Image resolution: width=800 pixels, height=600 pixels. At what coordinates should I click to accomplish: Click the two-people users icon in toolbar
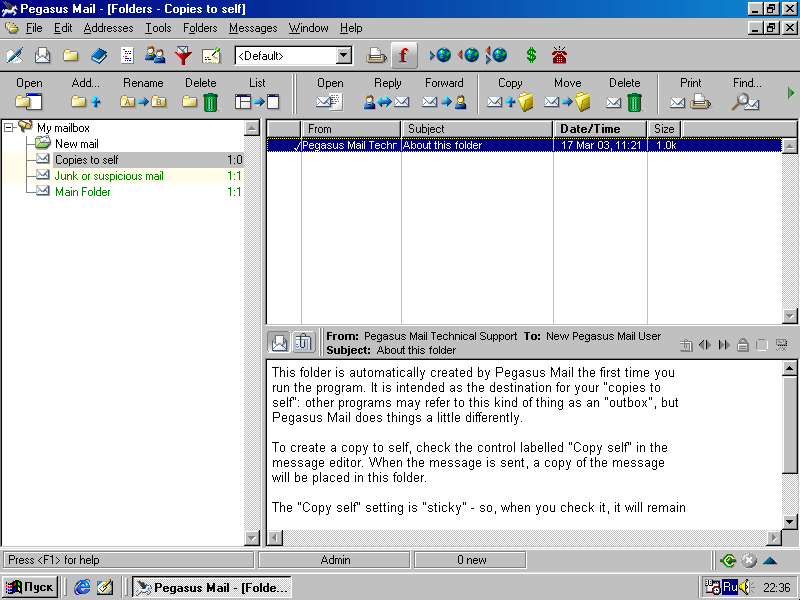pyautogui.click(x=155, y=55)
